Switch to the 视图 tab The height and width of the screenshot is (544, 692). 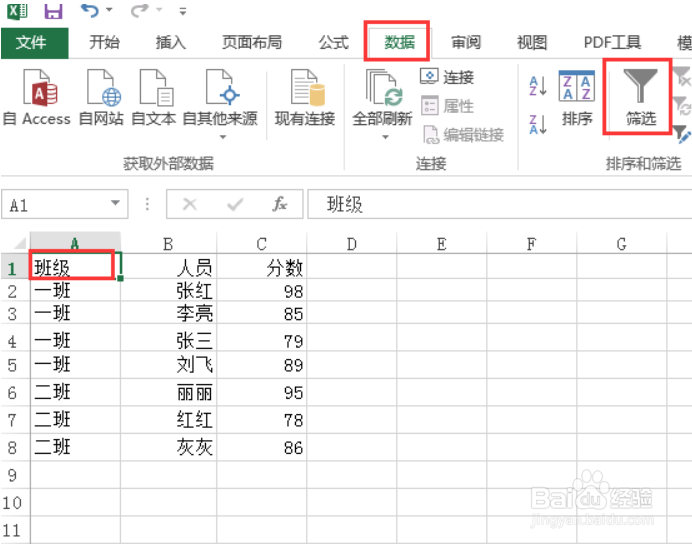532,43
